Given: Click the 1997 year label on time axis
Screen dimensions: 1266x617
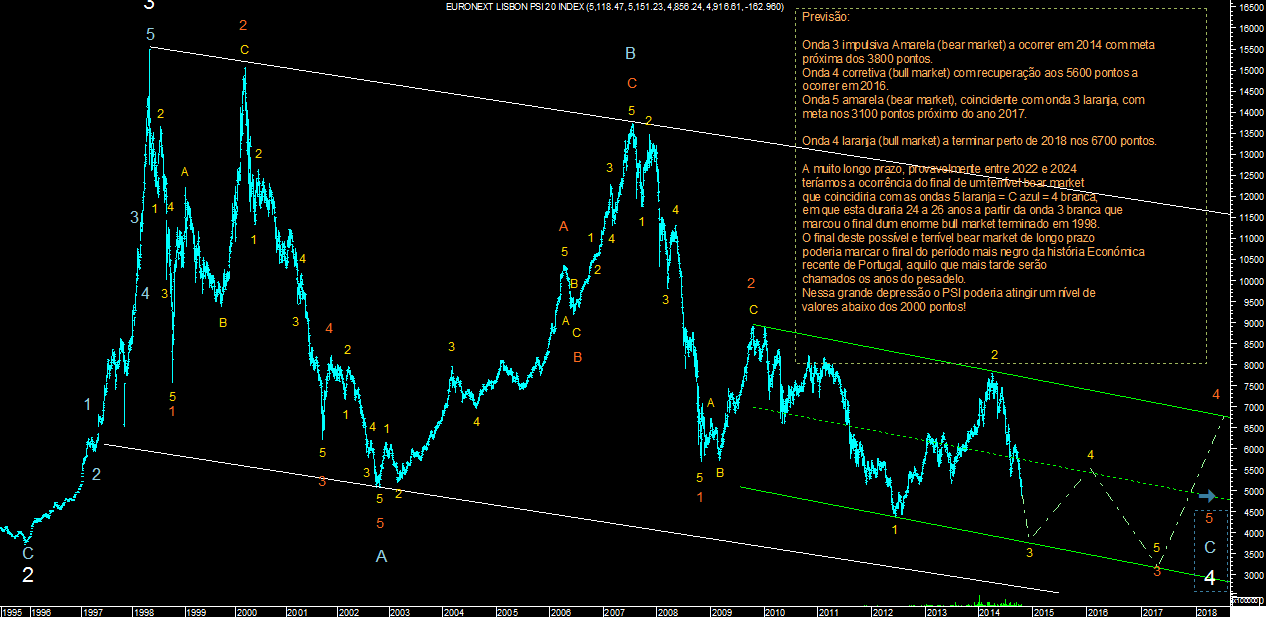Looking at the screenshot, I should point(93,610).
